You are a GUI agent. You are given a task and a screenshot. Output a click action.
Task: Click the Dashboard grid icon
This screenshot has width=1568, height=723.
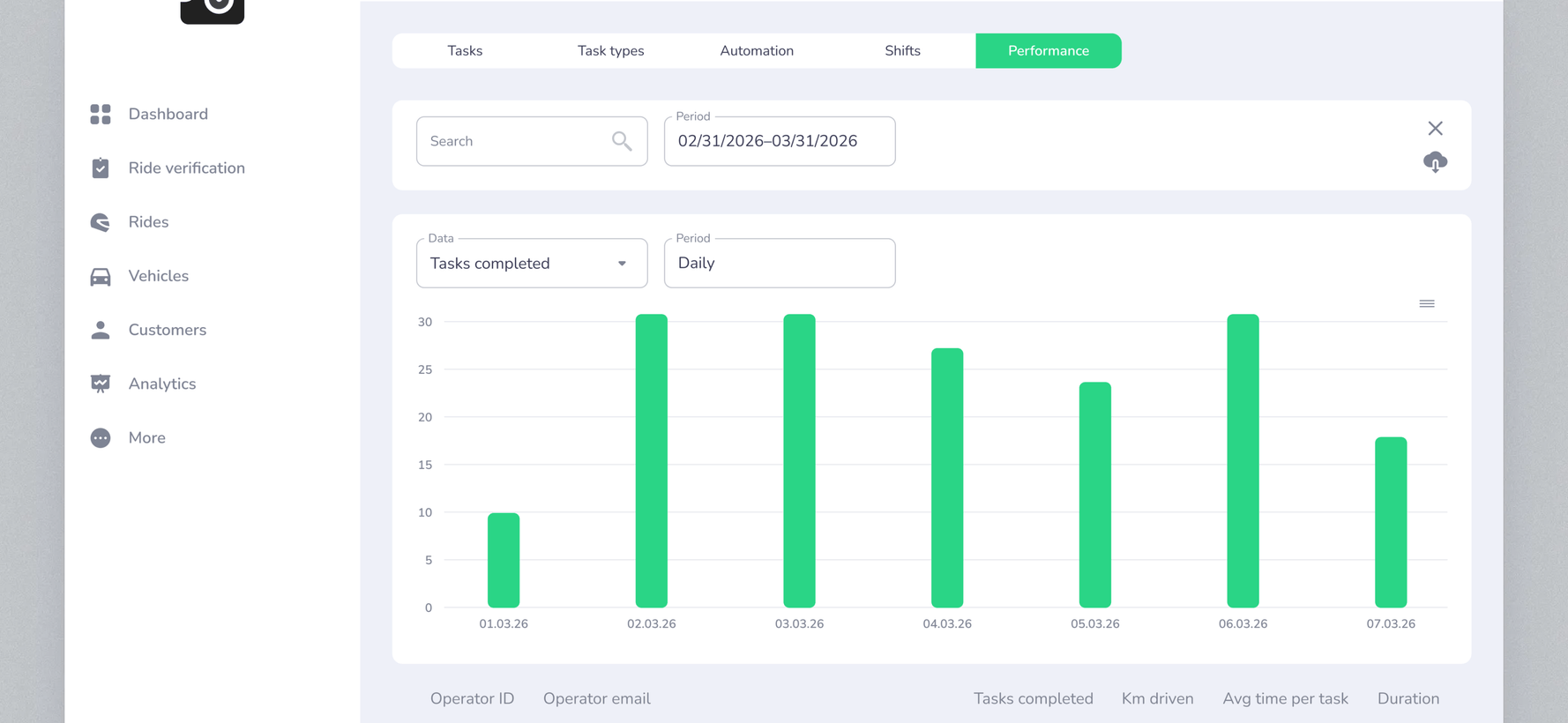(x=101, y=114)
